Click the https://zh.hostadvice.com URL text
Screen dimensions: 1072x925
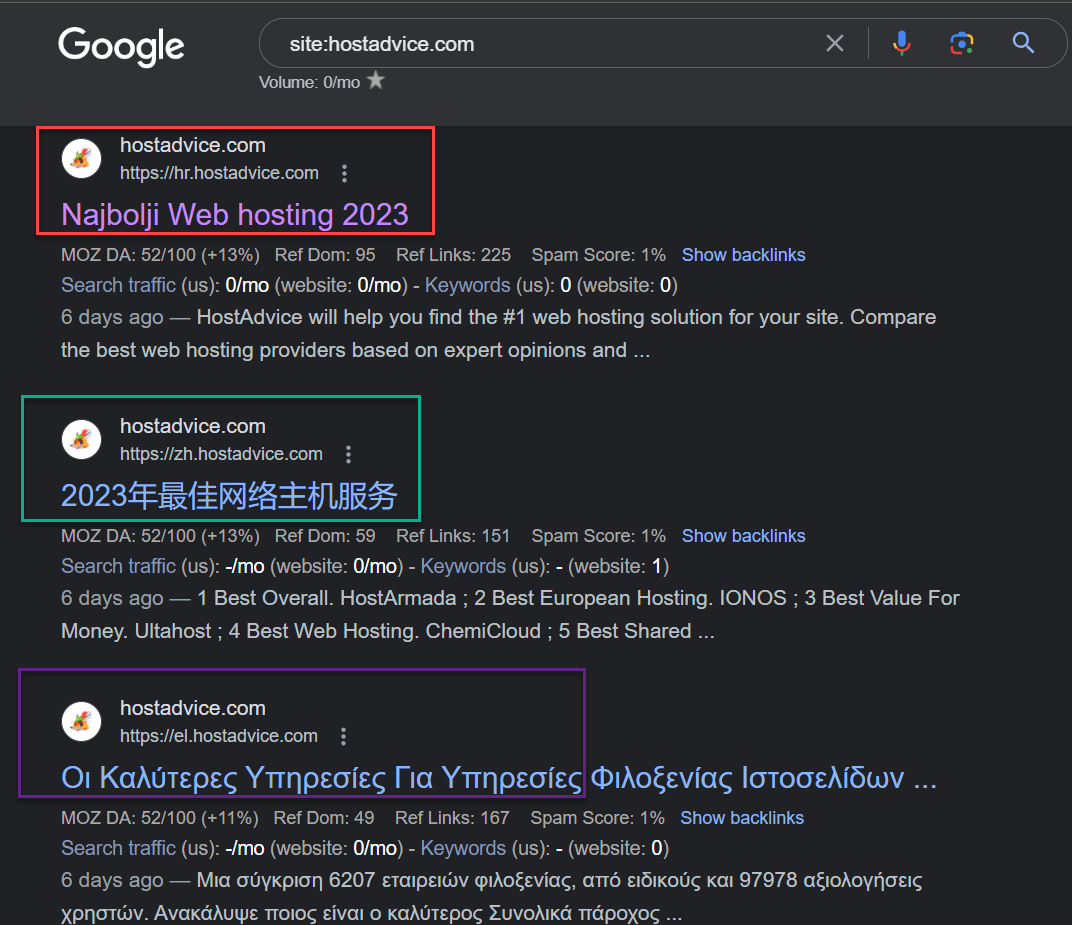coord(222,454)
